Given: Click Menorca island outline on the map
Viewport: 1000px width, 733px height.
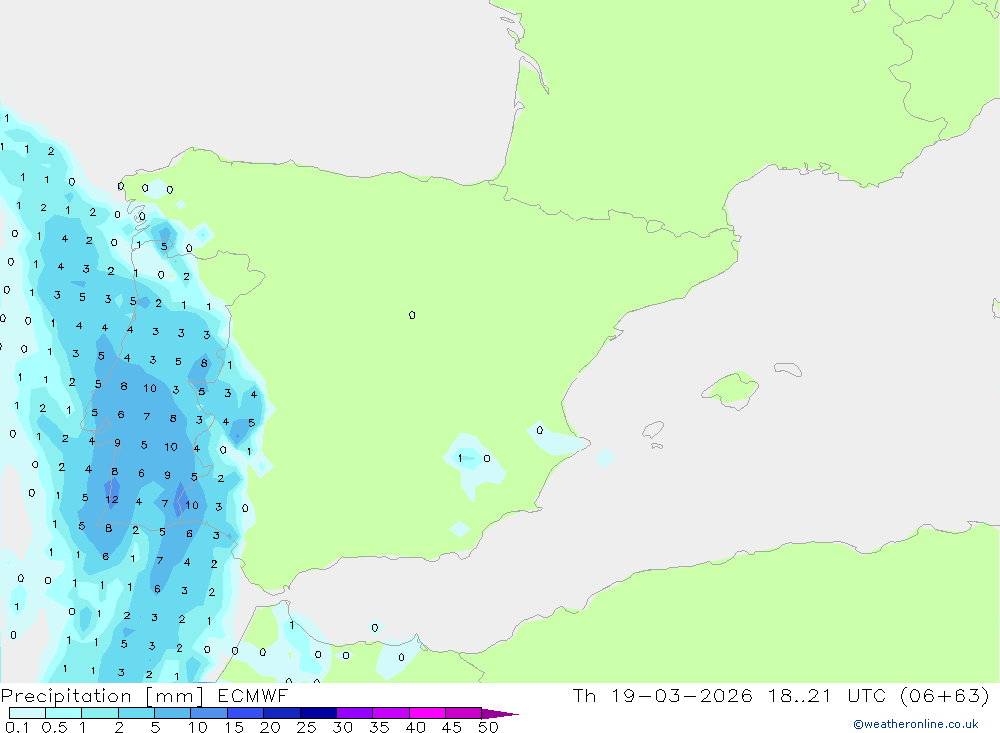Looking at the screenshot, I should click(x=788, y=369).
